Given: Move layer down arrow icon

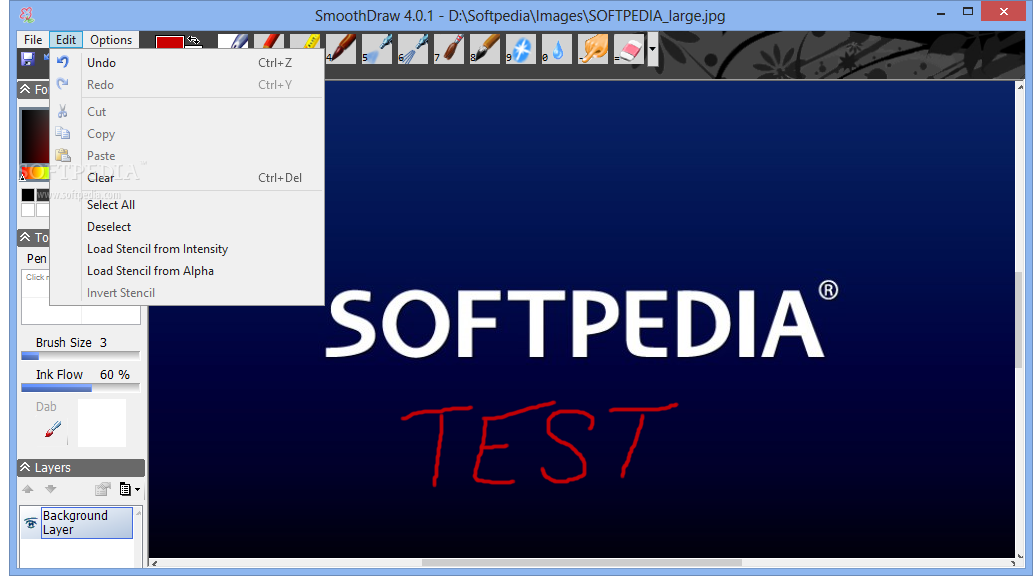Looking at the screenshot, I should click(x=51, y=489).
